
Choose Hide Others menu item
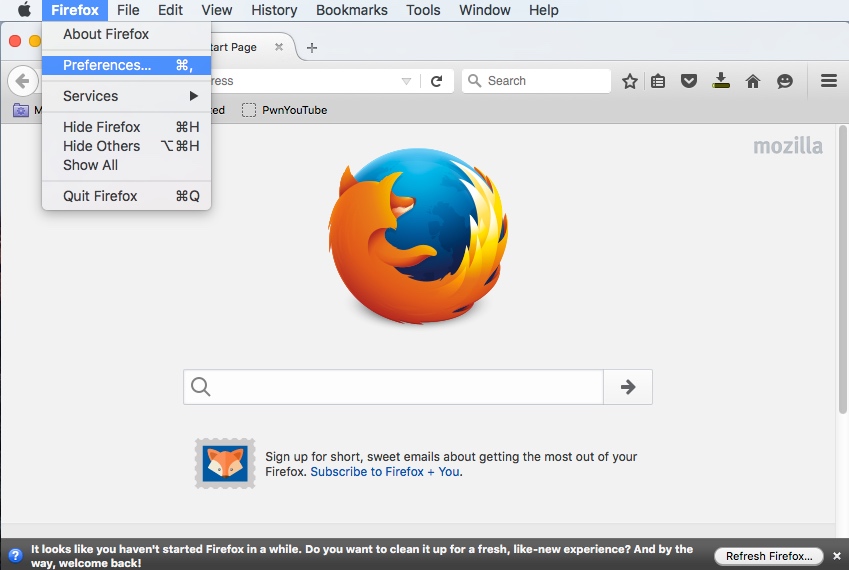(126, 146)
